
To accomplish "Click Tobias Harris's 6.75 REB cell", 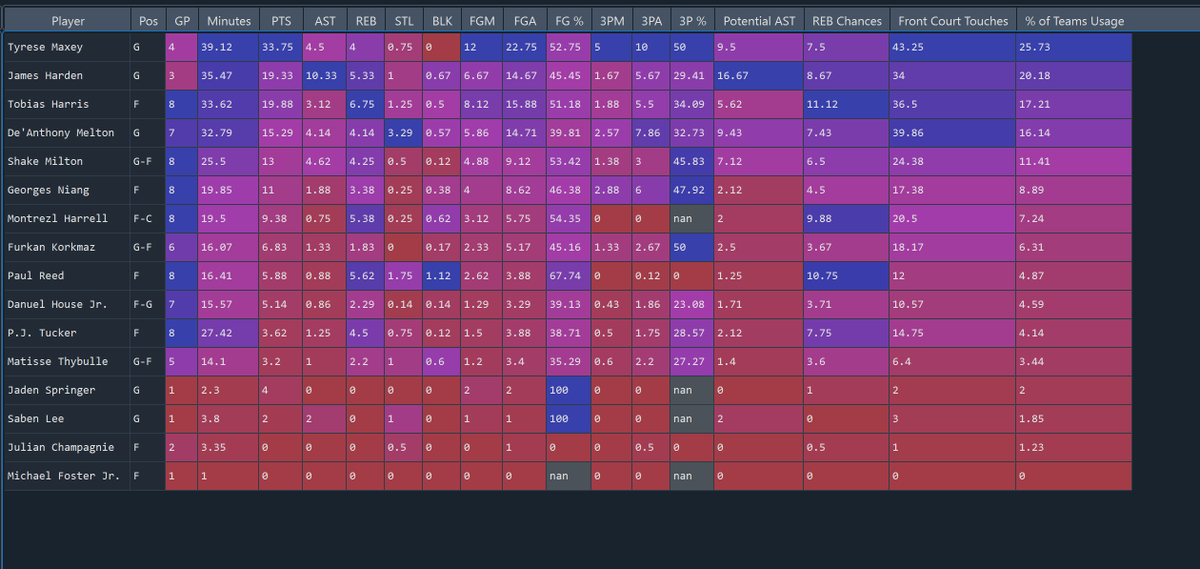I will pyautogui.click(x=365, y=104).
